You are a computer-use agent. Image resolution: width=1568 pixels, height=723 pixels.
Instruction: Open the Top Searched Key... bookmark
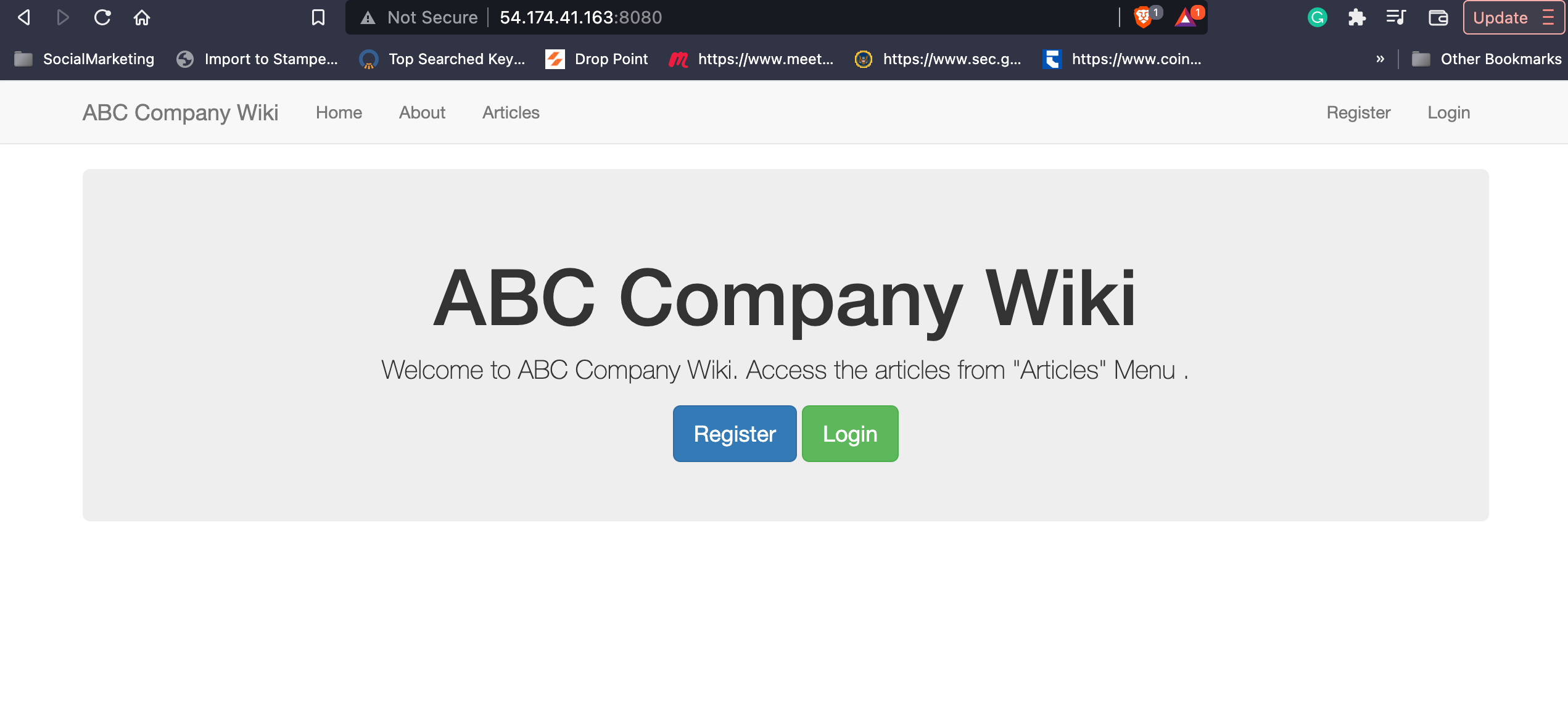pos(442,59)
